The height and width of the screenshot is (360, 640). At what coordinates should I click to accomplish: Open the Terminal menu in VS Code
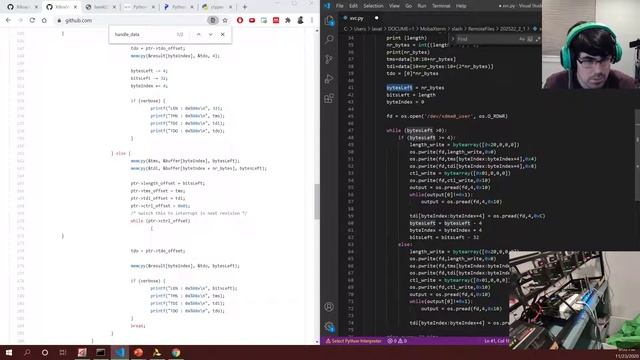(441, 6)
